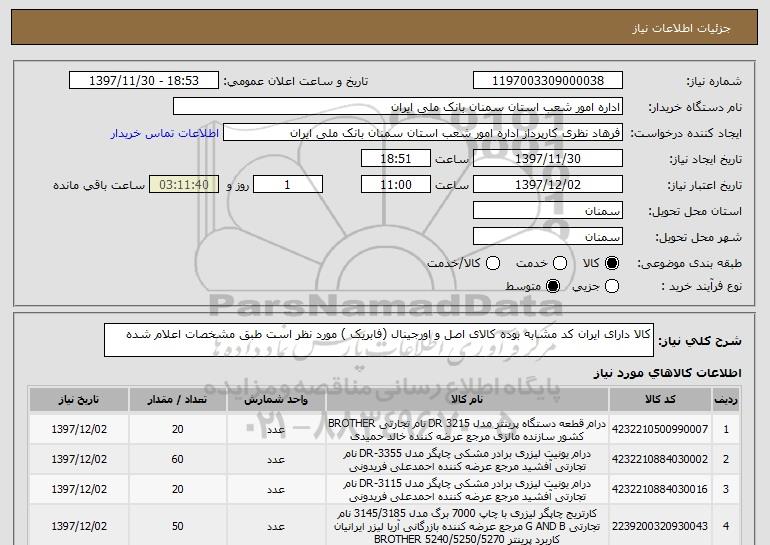Click need date 1397/12/02 in row 2
The width and height of the screenshot is (770, 545).
[79, 460]
